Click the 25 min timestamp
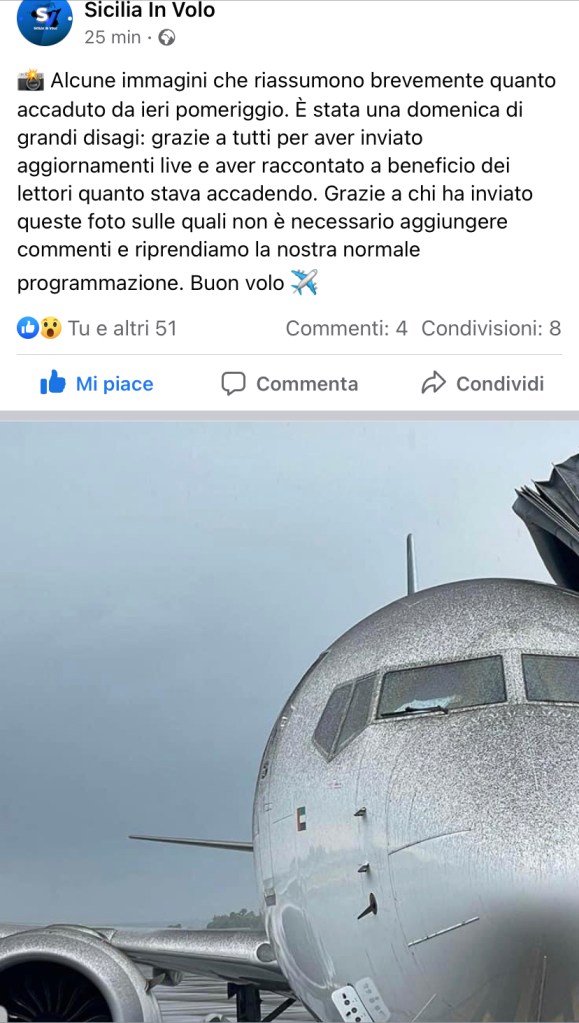The width and height of the screenshot is (579, 1023). [112, 38]
